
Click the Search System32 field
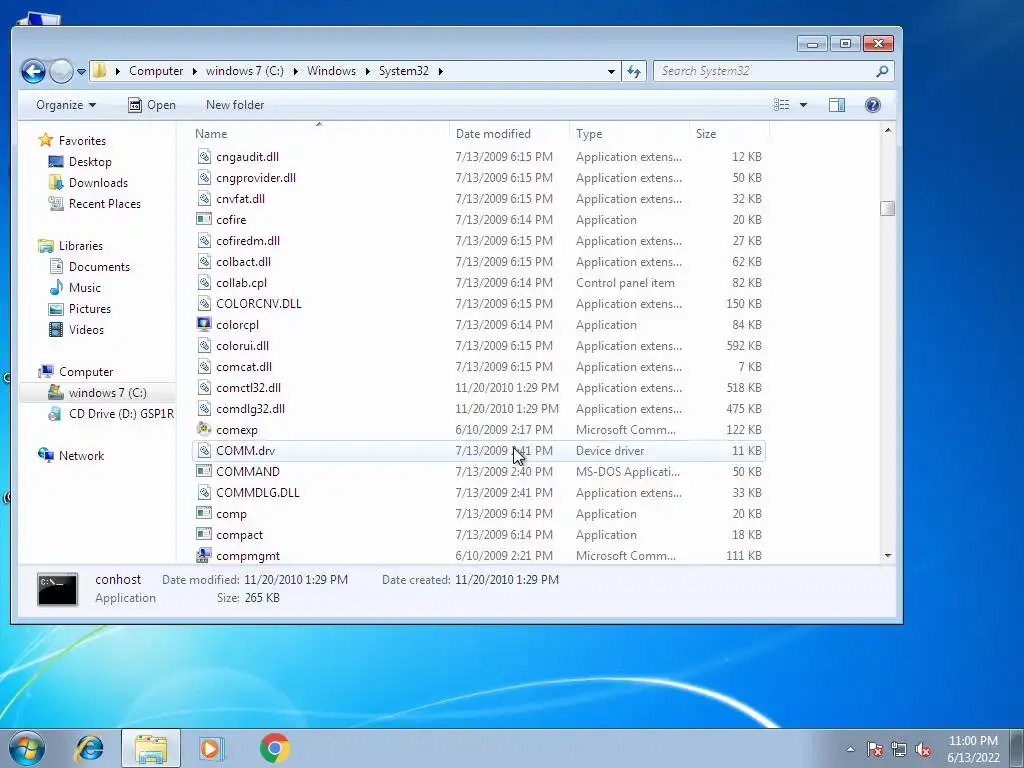[x=774, y=71]
